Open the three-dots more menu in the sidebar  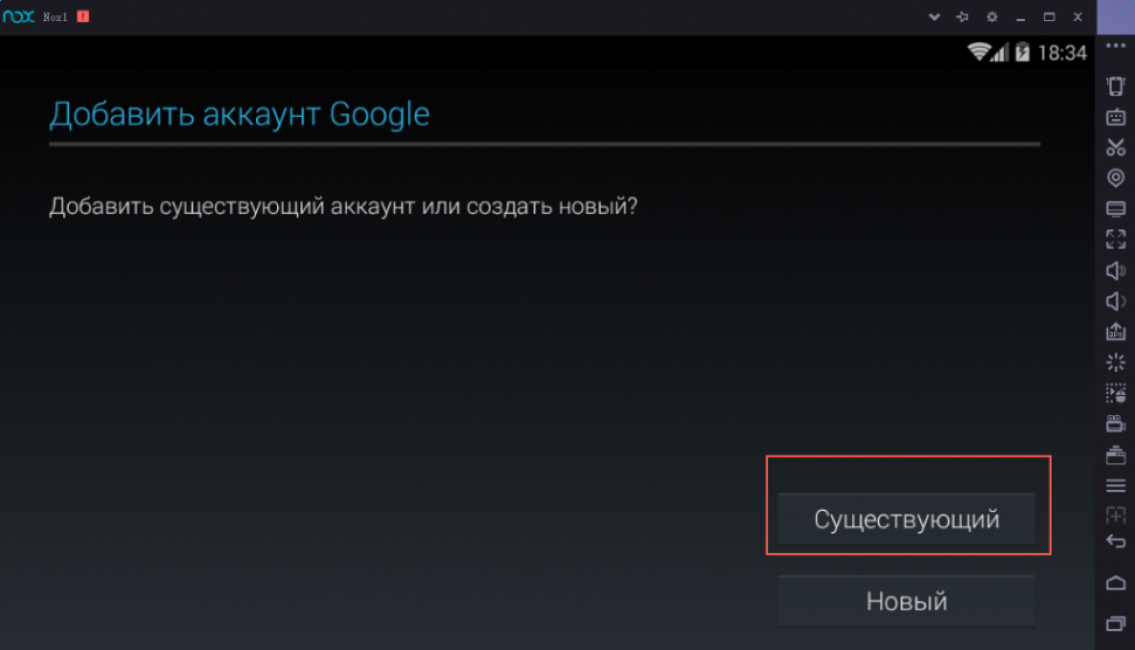(1115, 46)
